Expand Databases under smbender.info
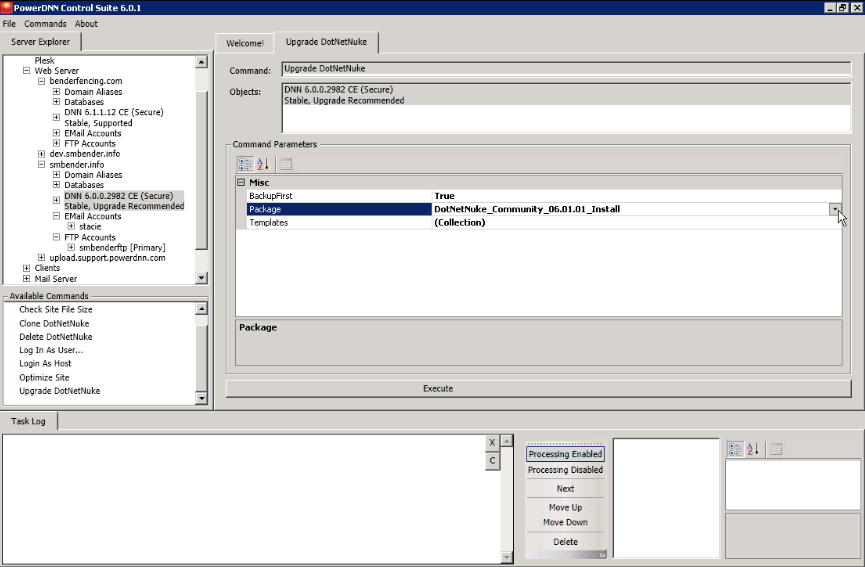865x567 pixels. (x=56, y=185)
